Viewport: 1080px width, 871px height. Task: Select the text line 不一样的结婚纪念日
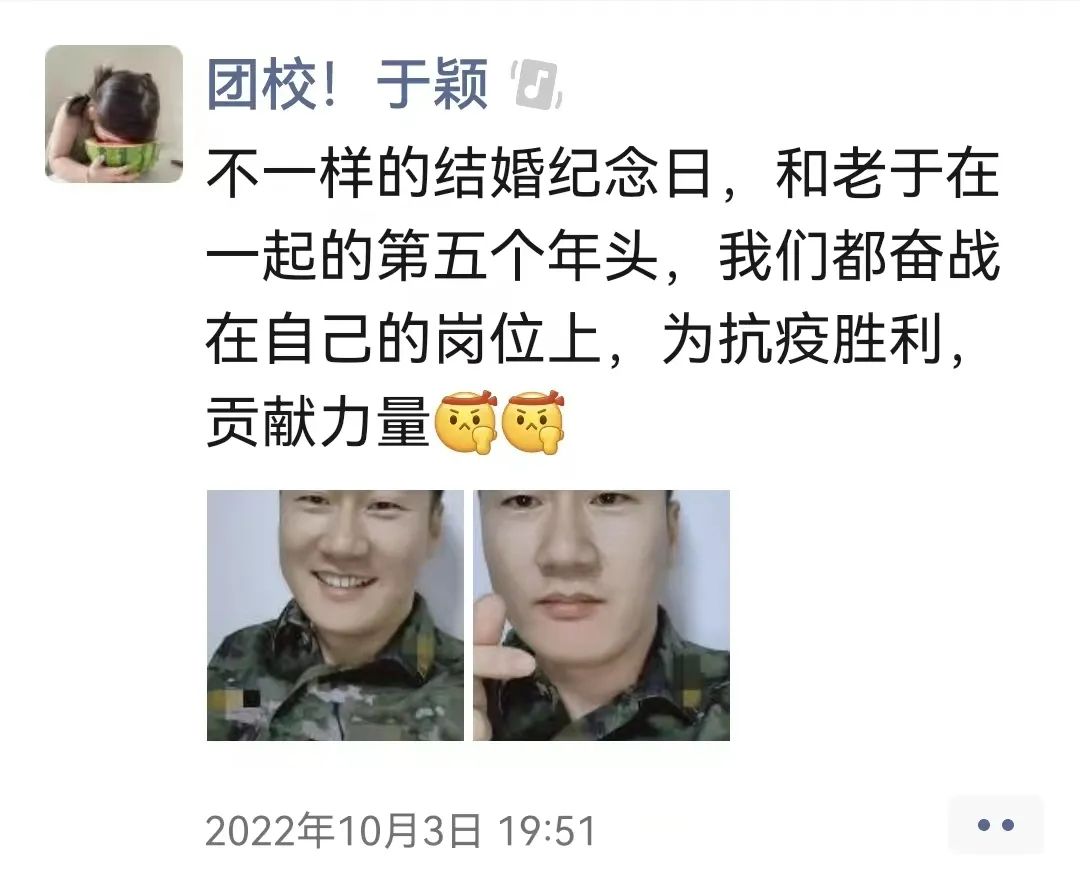[459, 173]
